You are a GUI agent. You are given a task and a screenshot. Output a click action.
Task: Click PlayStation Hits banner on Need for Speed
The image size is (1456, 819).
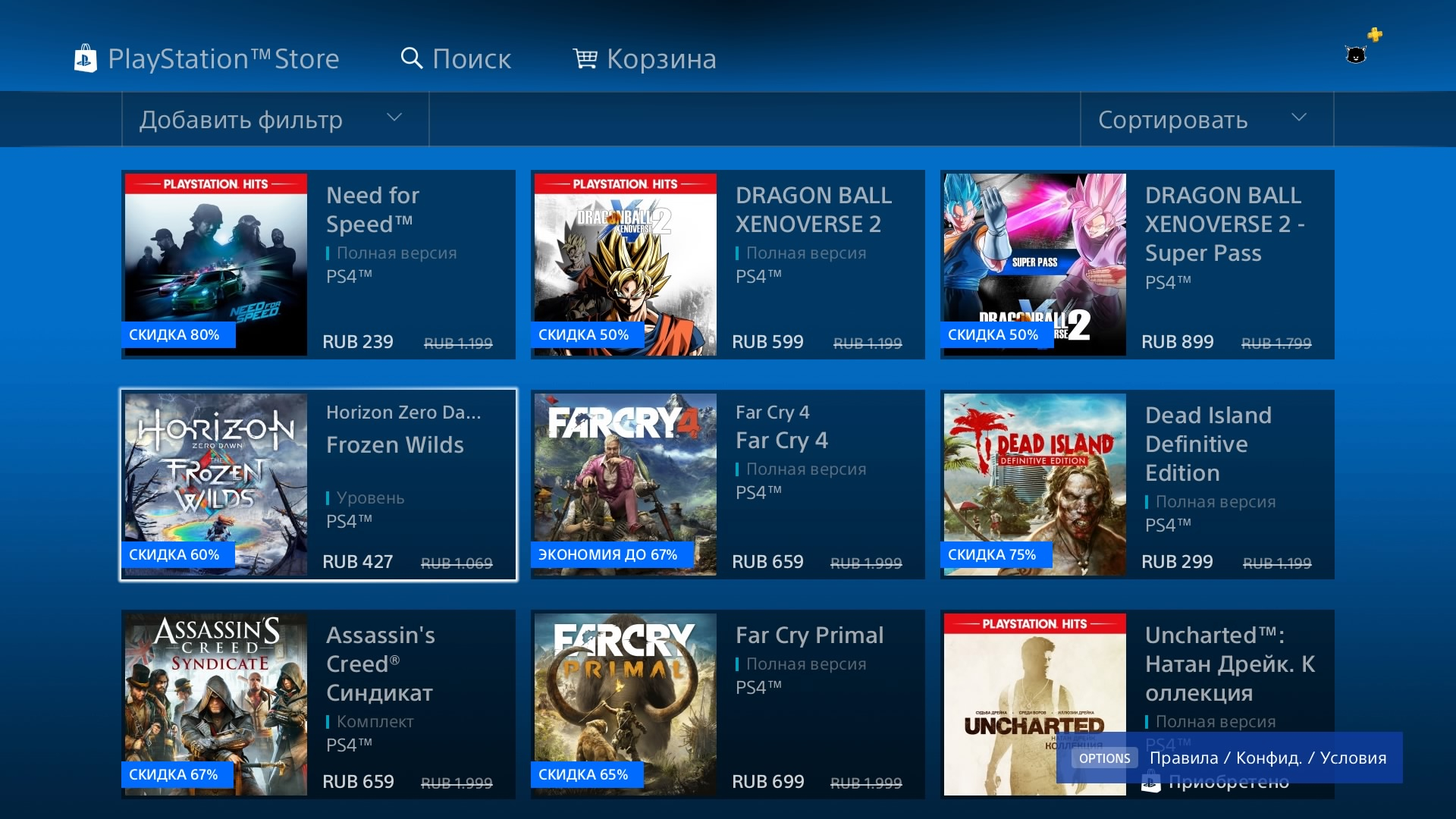pos(216,184)
